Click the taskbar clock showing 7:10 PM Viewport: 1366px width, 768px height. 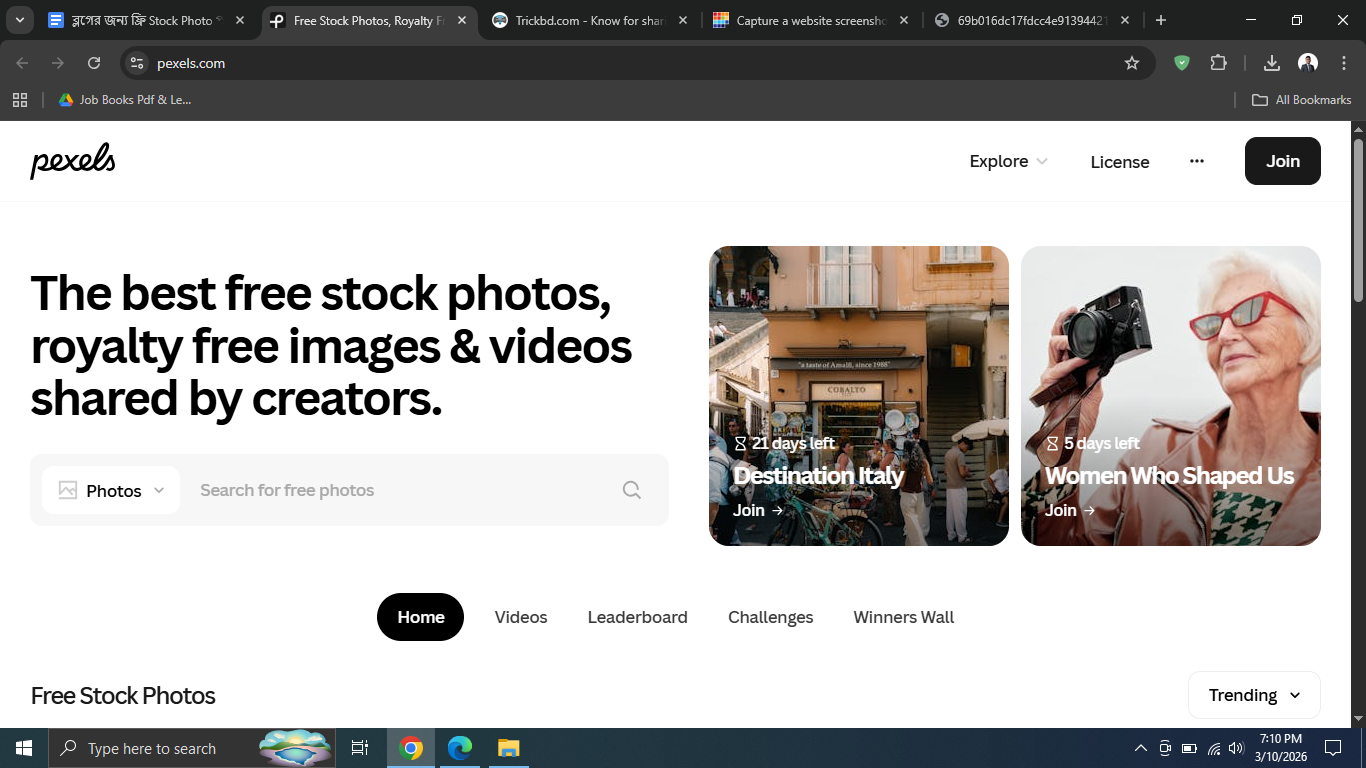tap(1280, 748)
